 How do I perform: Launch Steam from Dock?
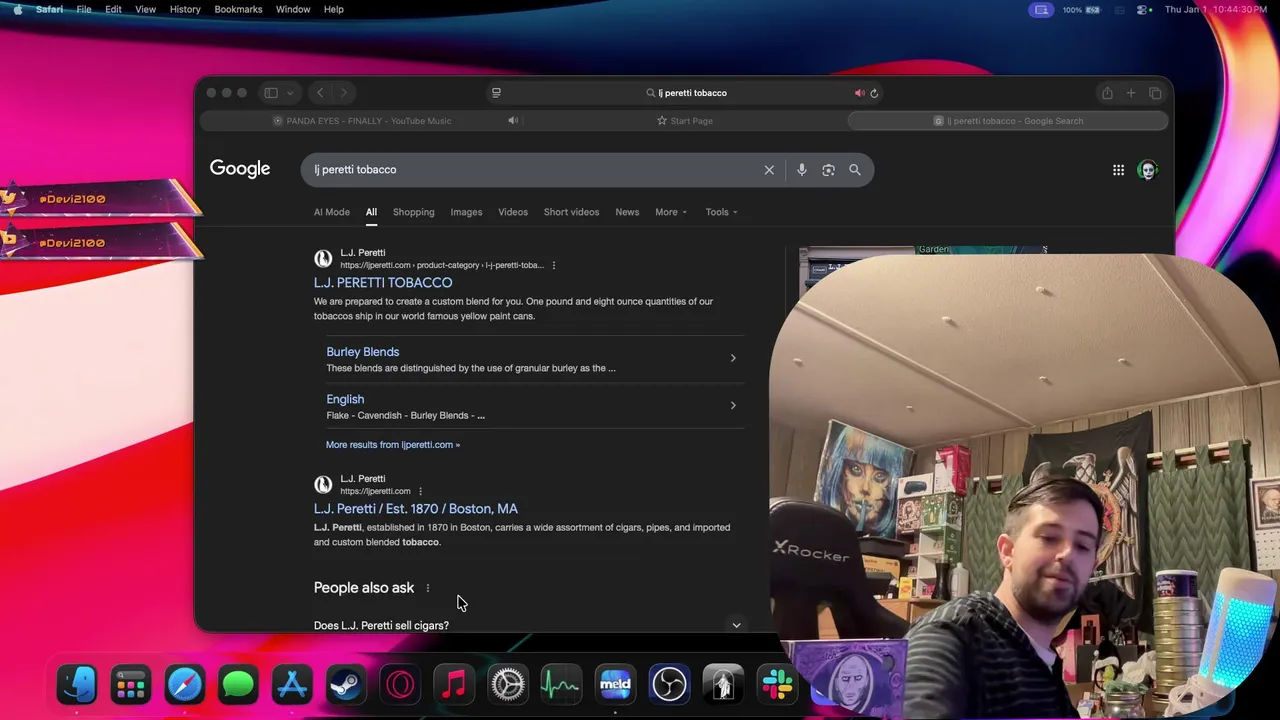tap(346, 685)
